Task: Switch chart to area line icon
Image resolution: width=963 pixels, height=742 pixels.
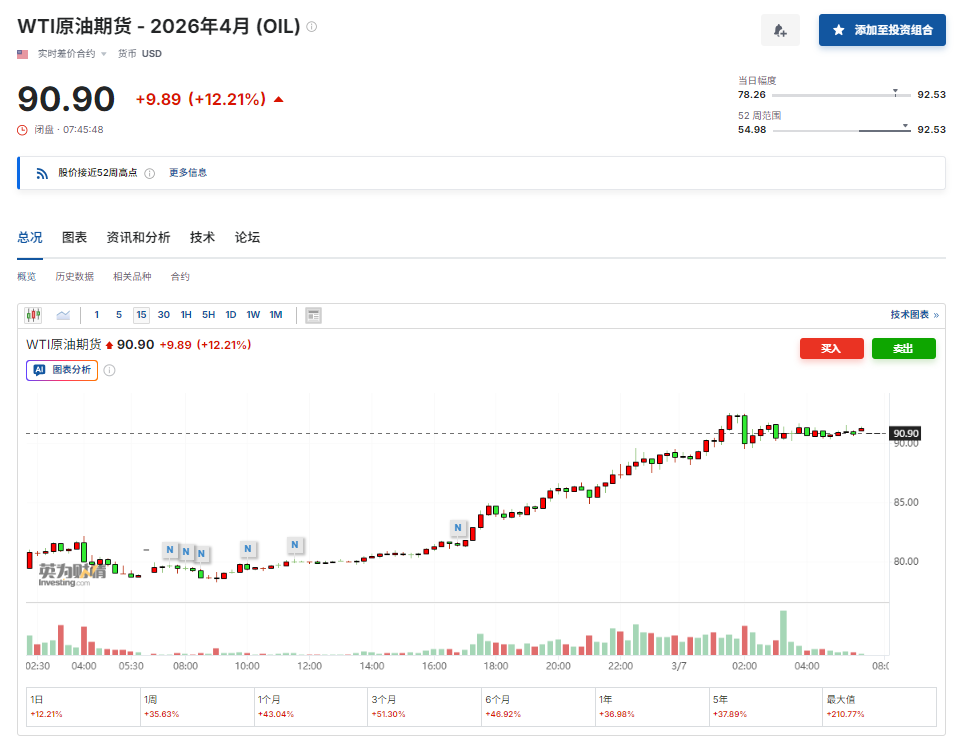Action: [63, 315]
